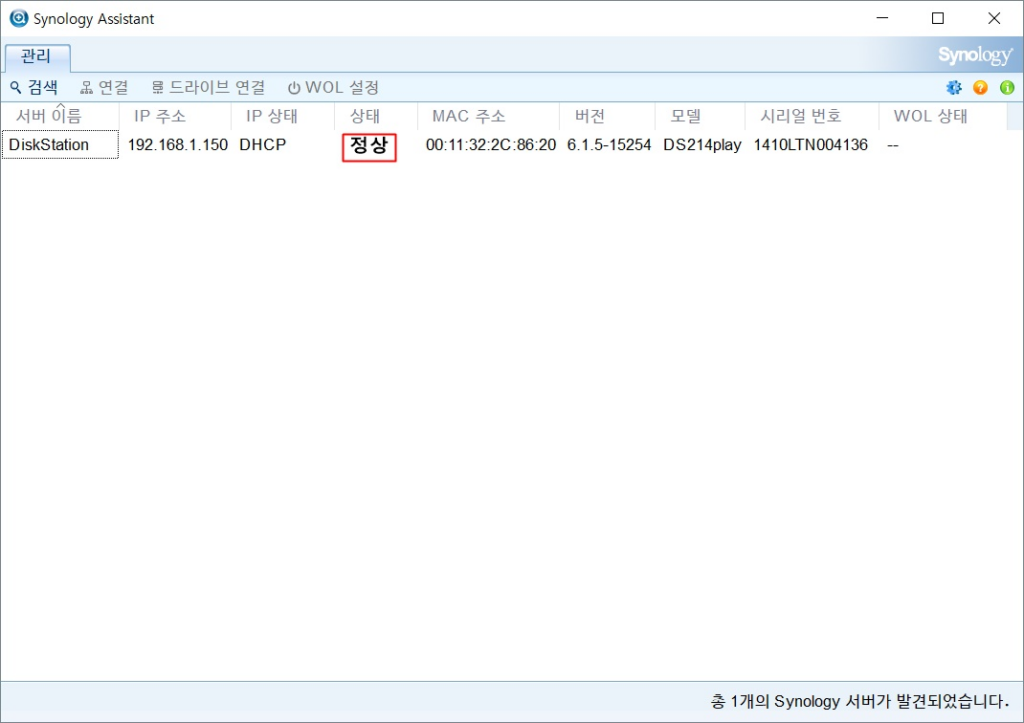Click the WOL status cell showing --

point(893,145)
